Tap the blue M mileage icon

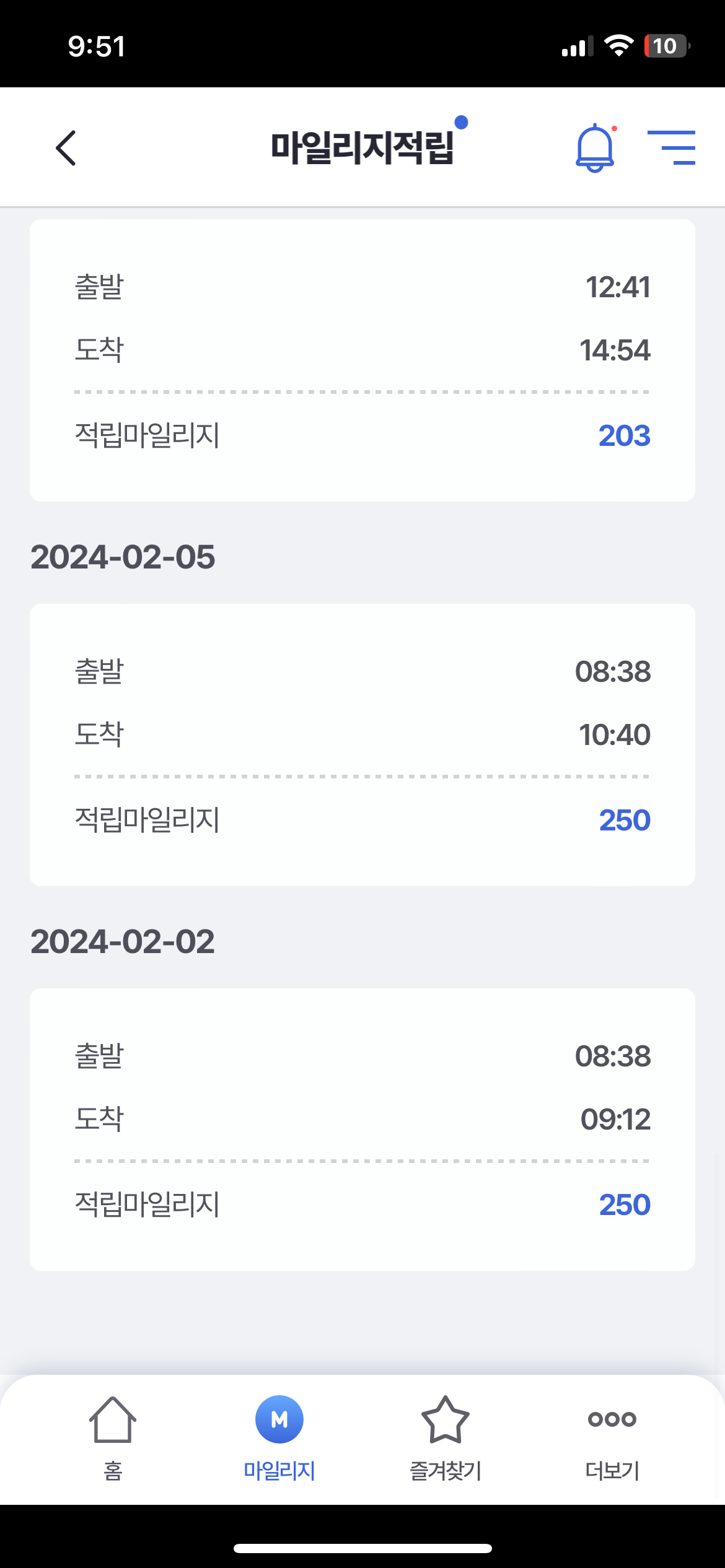(x=279, y=1419)
